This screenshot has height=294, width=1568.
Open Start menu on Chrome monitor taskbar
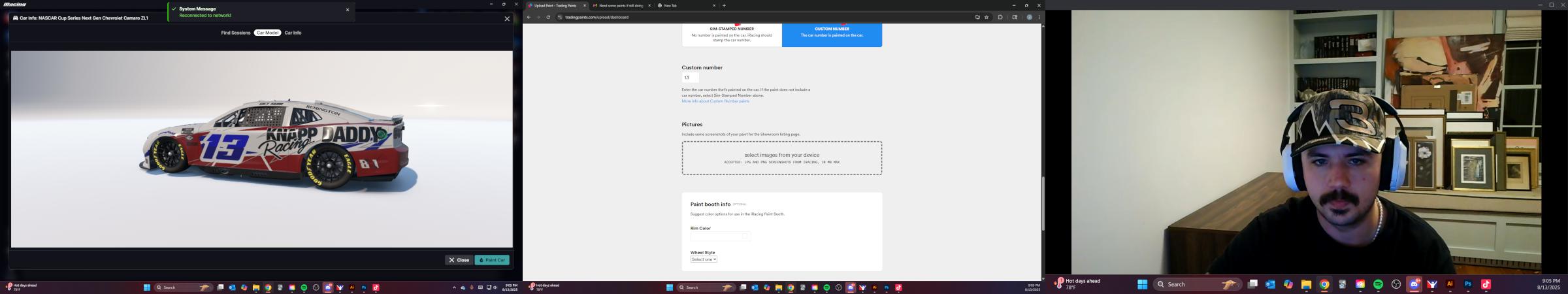(x=670, y=287)
